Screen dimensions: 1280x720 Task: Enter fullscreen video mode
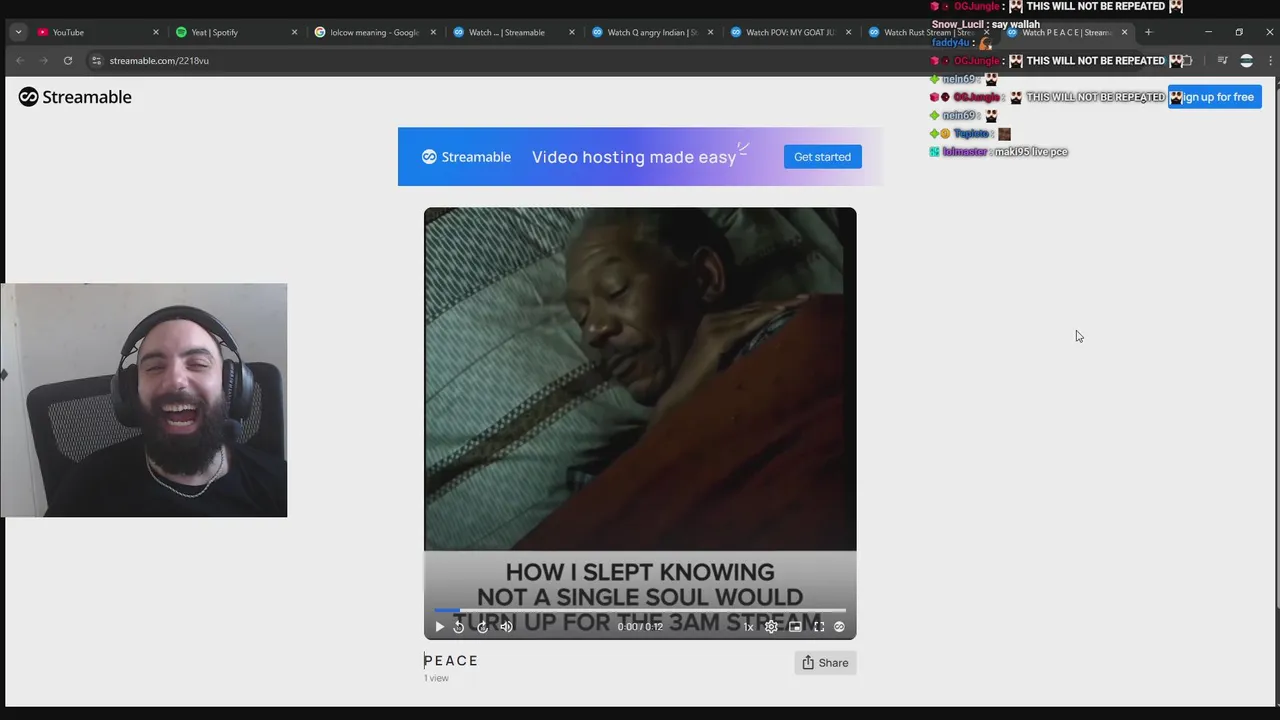pos(819,627)
